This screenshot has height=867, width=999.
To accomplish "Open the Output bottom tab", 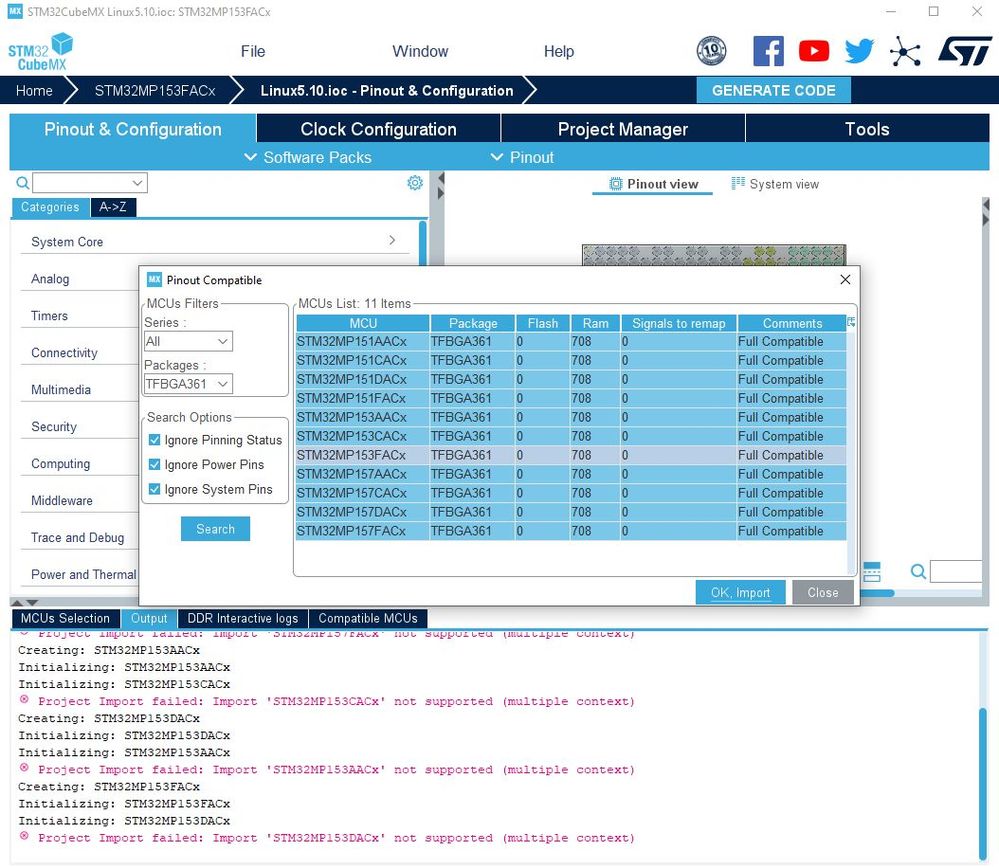I will (149, 619).
